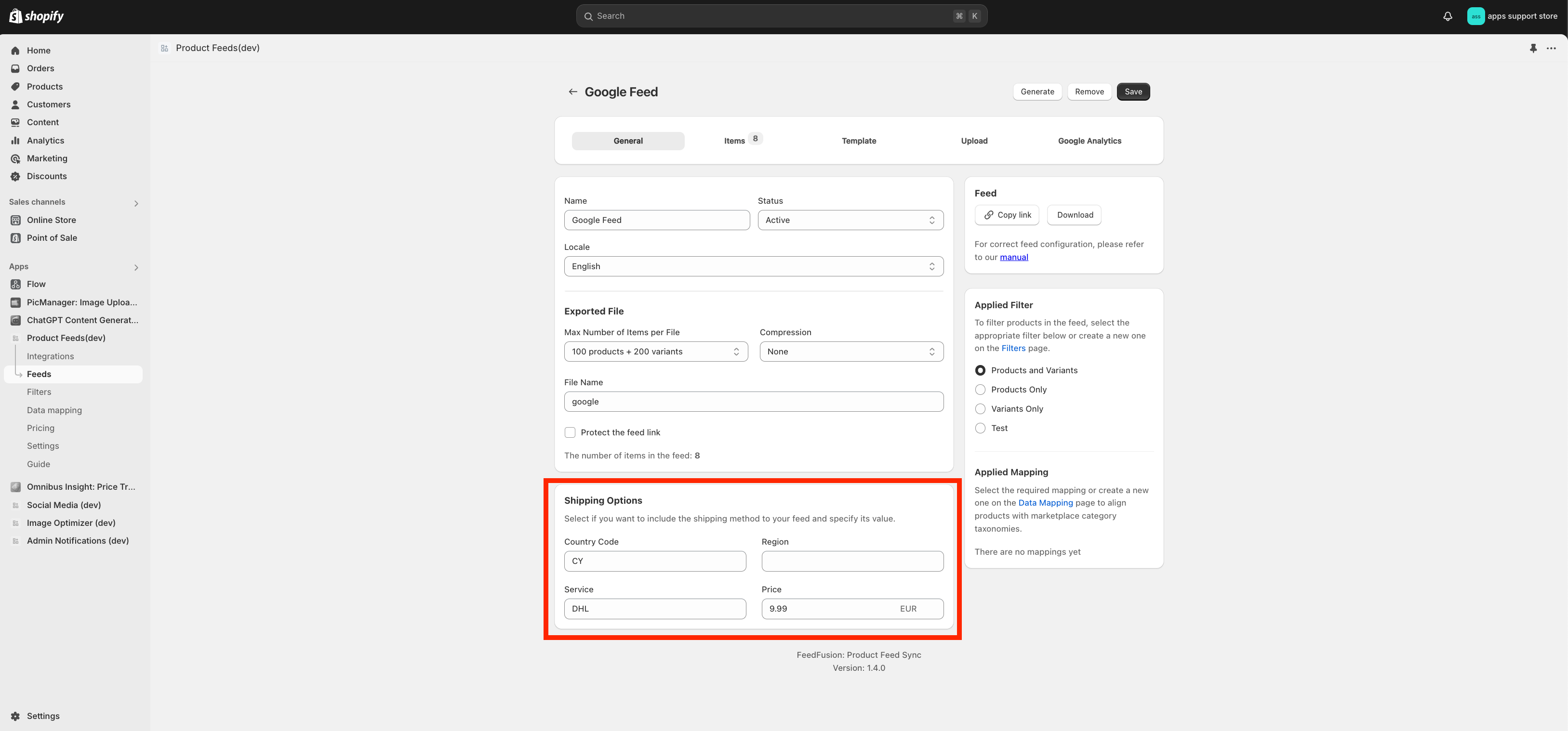Click the Discounts badge icon

15,176
